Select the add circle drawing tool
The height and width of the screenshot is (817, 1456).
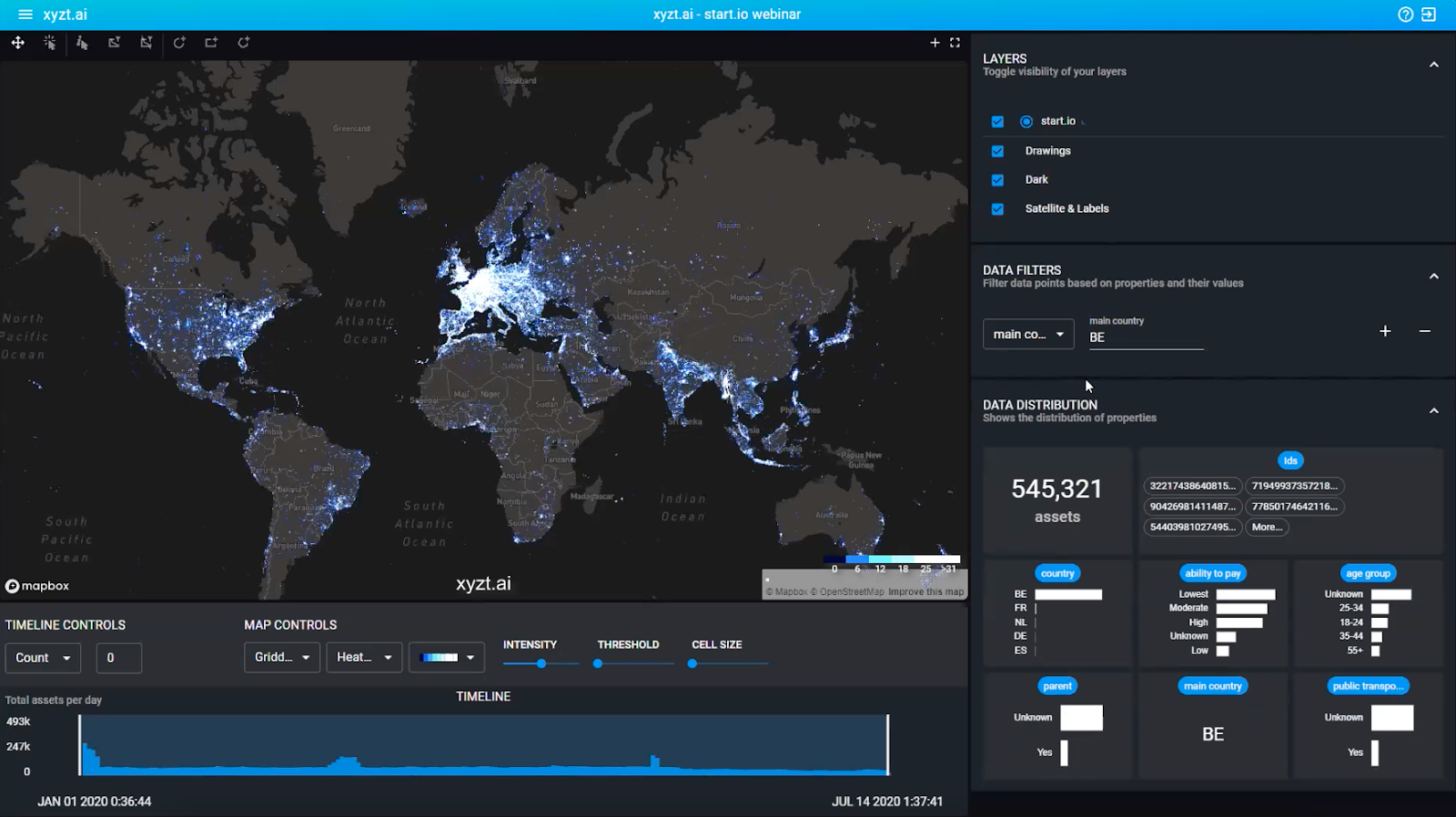tap(179, 43)
